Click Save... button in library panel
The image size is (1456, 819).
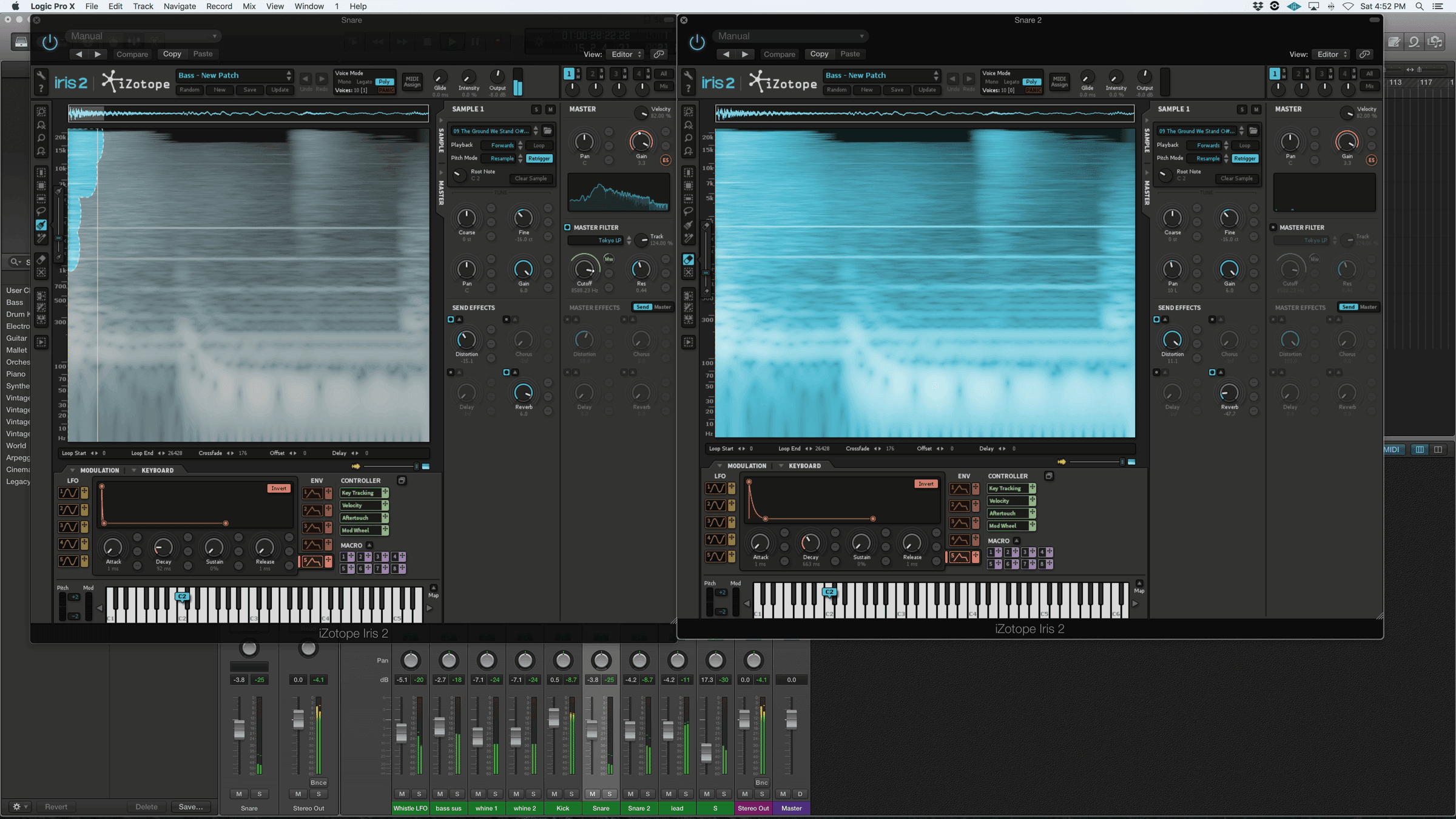pos(190,806)
